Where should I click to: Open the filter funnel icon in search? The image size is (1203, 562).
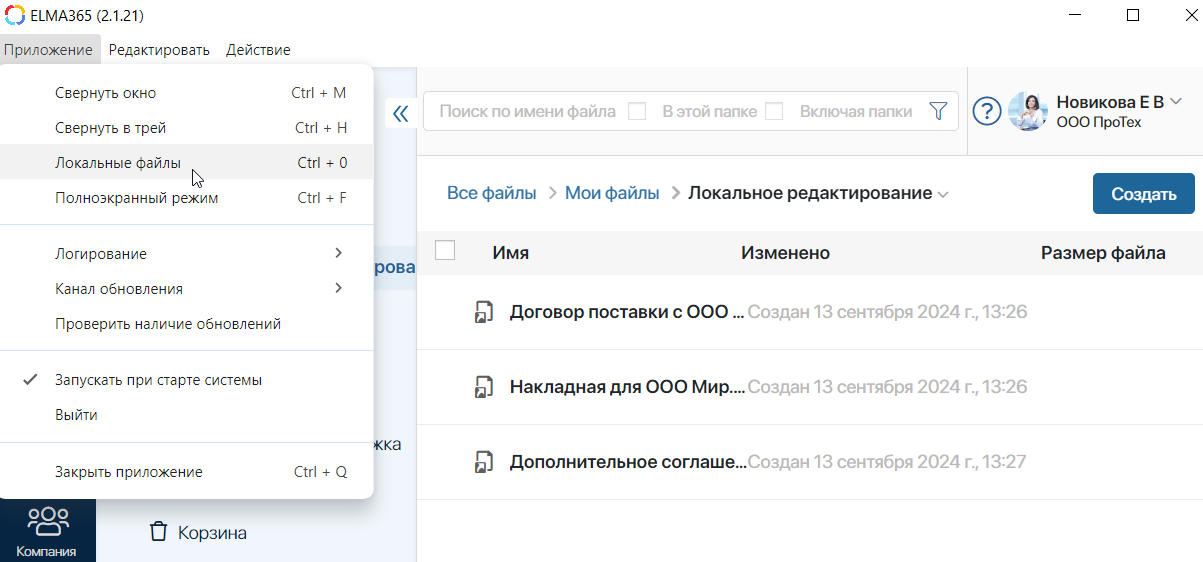[938, 112]
